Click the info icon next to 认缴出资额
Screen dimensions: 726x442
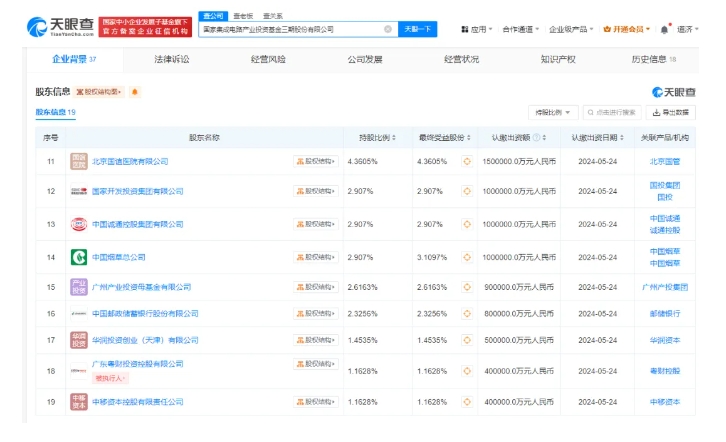coord(536,137)
